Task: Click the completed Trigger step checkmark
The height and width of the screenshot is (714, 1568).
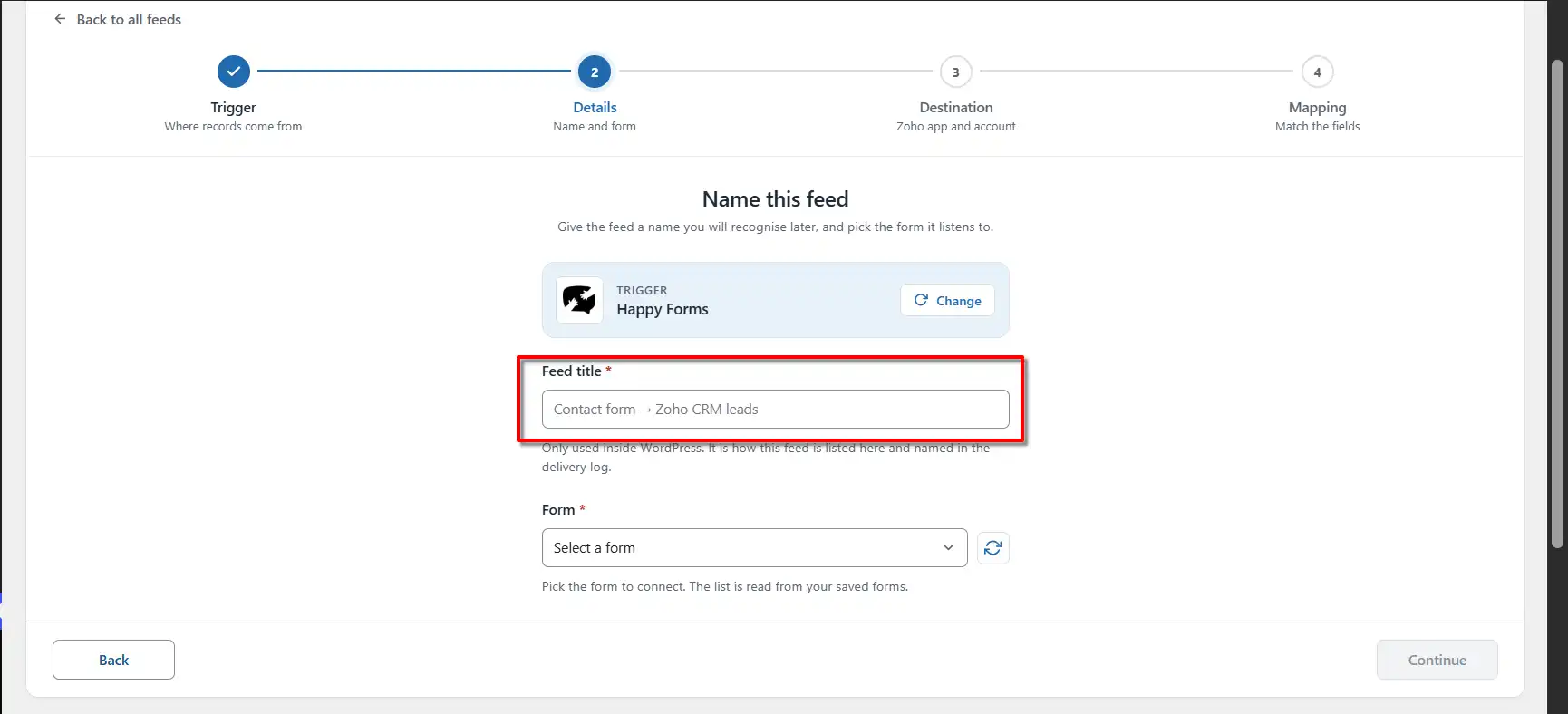Action: pos(234,72)
